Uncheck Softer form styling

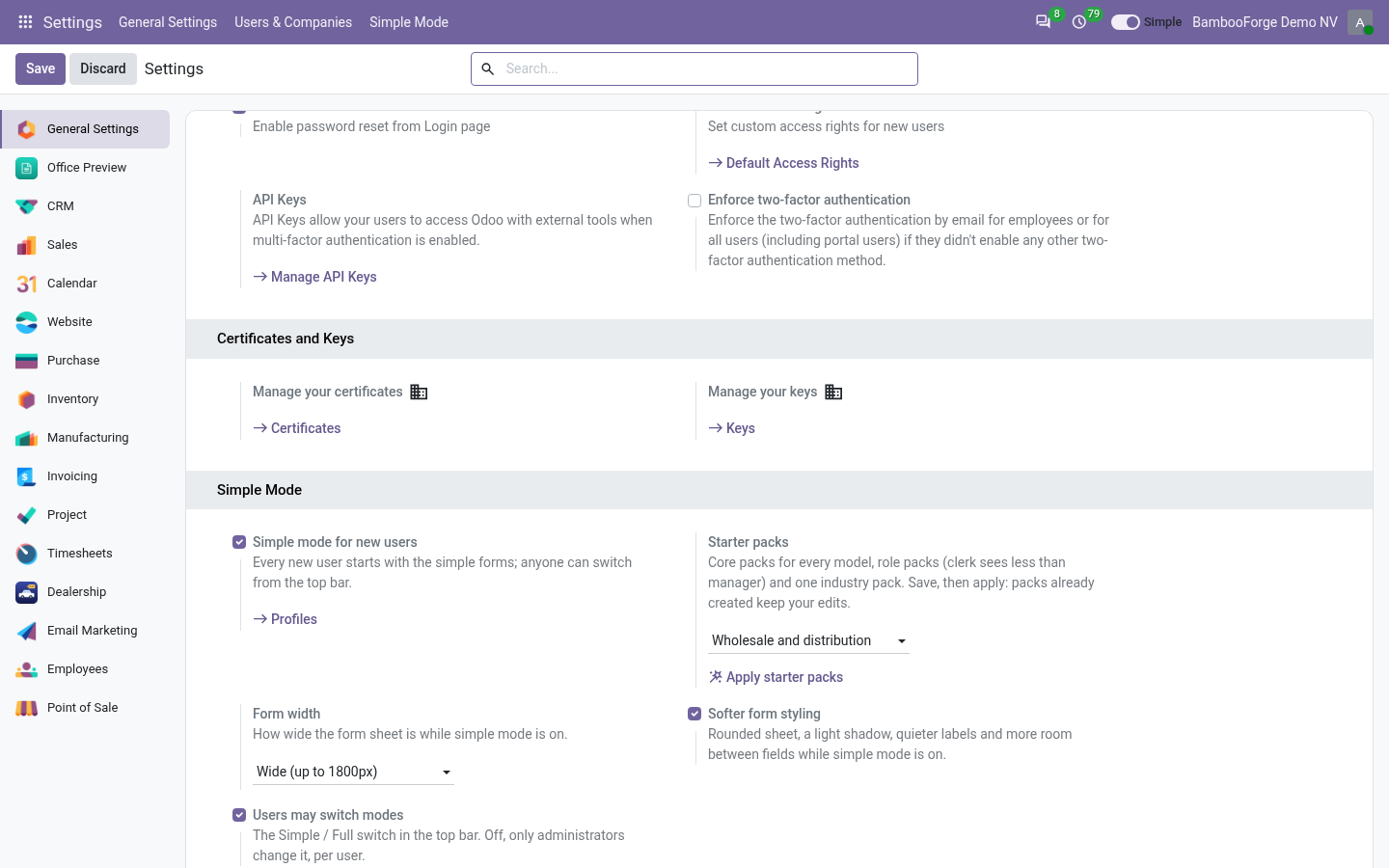click(694, 714)
